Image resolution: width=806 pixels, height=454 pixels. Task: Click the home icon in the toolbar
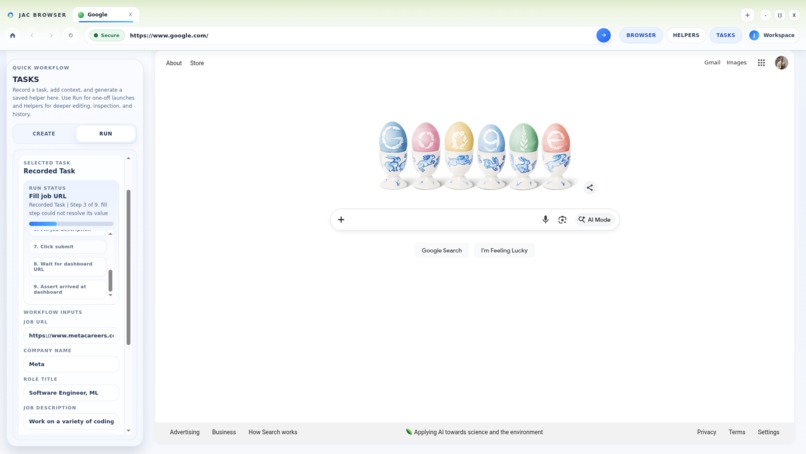coord(13,35)
